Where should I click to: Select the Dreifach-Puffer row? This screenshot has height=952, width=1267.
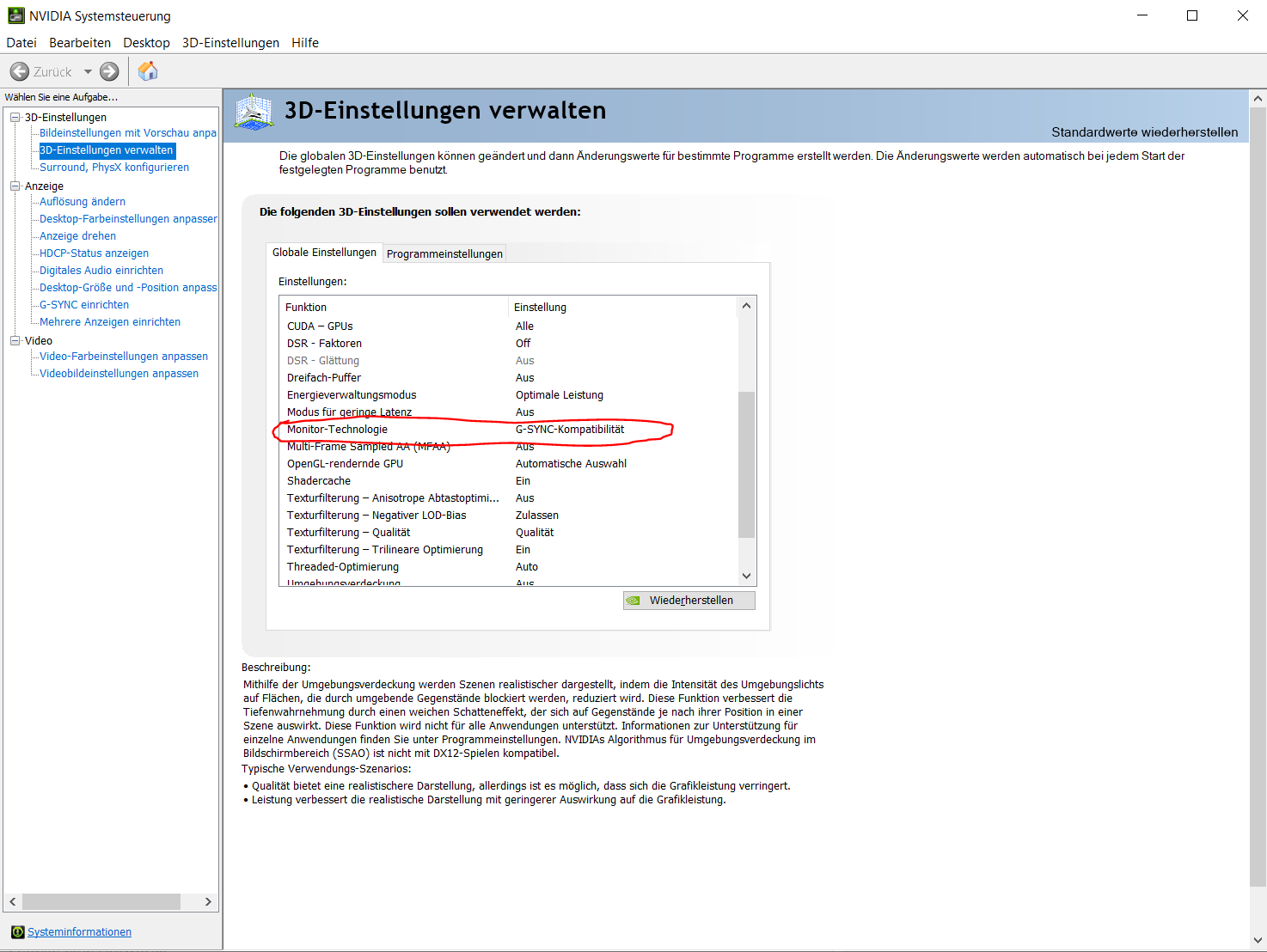pos(509,378)
